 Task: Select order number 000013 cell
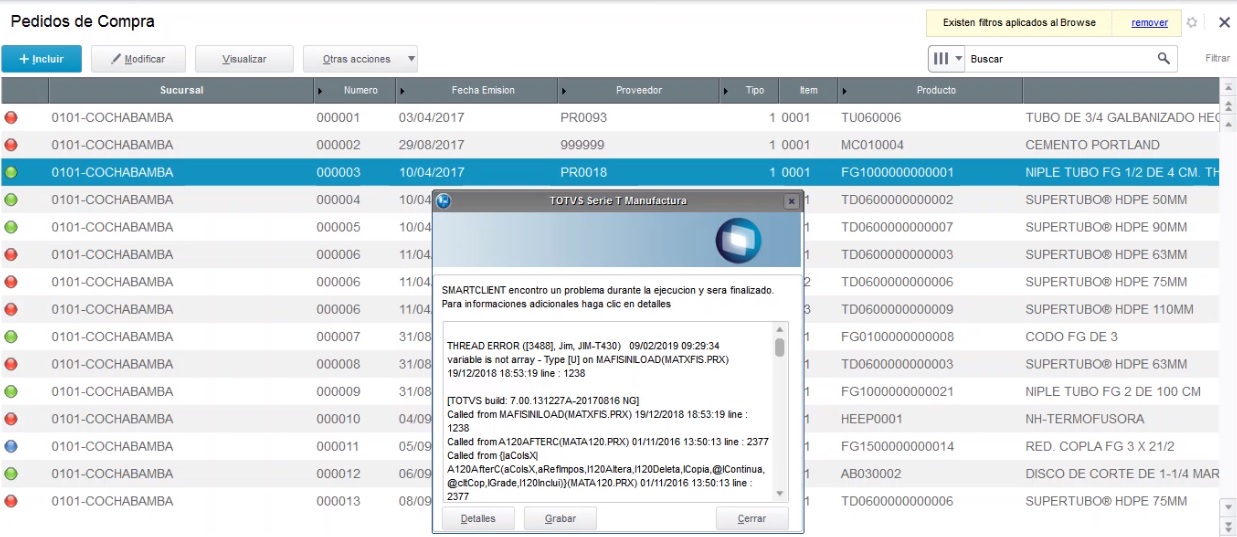pos(338,501)
